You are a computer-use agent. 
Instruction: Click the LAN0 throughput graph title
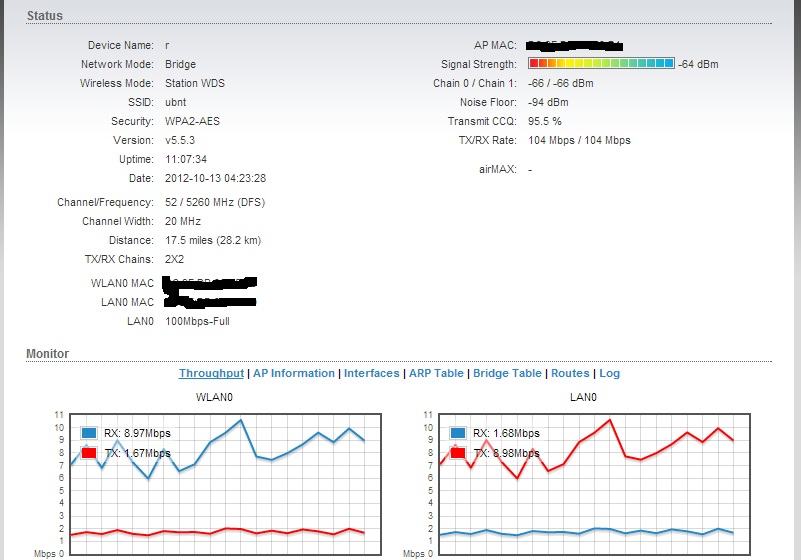click(x=583, y=397)
